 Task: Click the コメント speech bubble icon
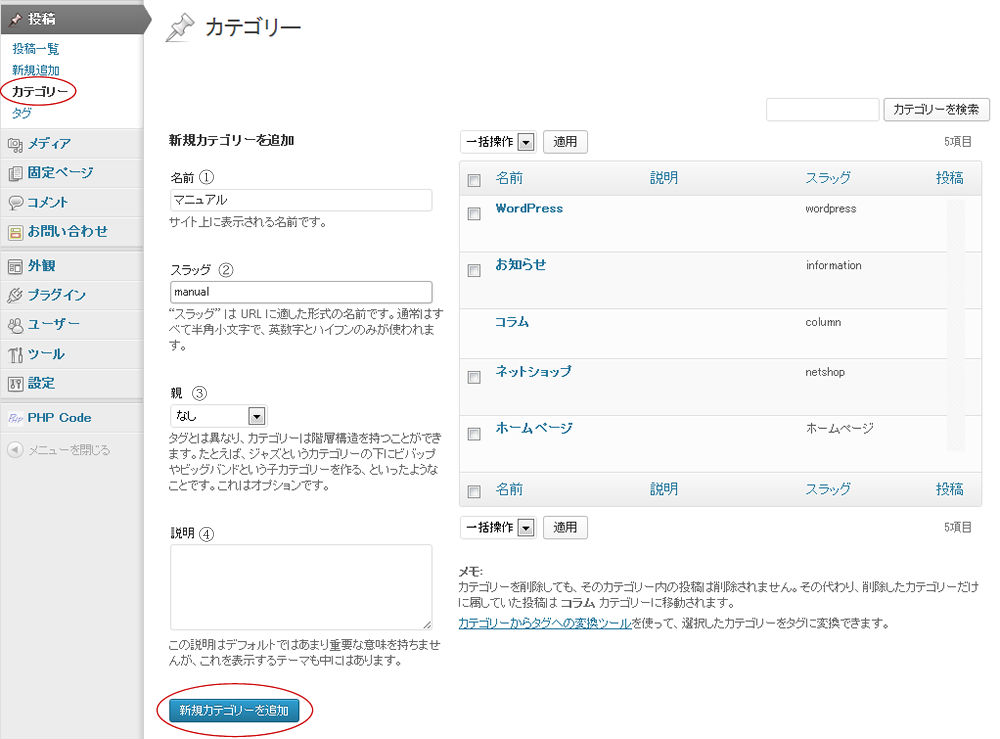tap(15, 203)
